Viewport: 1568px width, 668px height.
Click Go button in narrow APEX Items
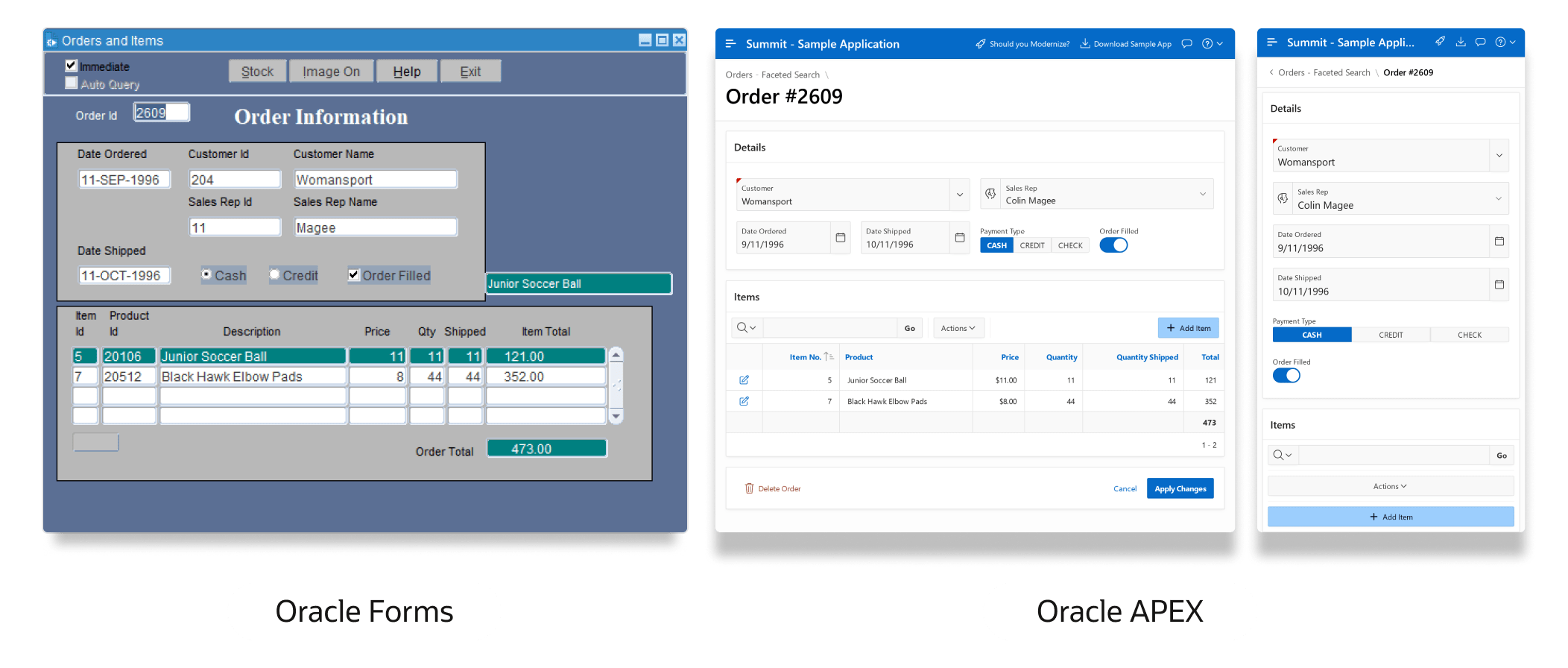(1502, 455)
